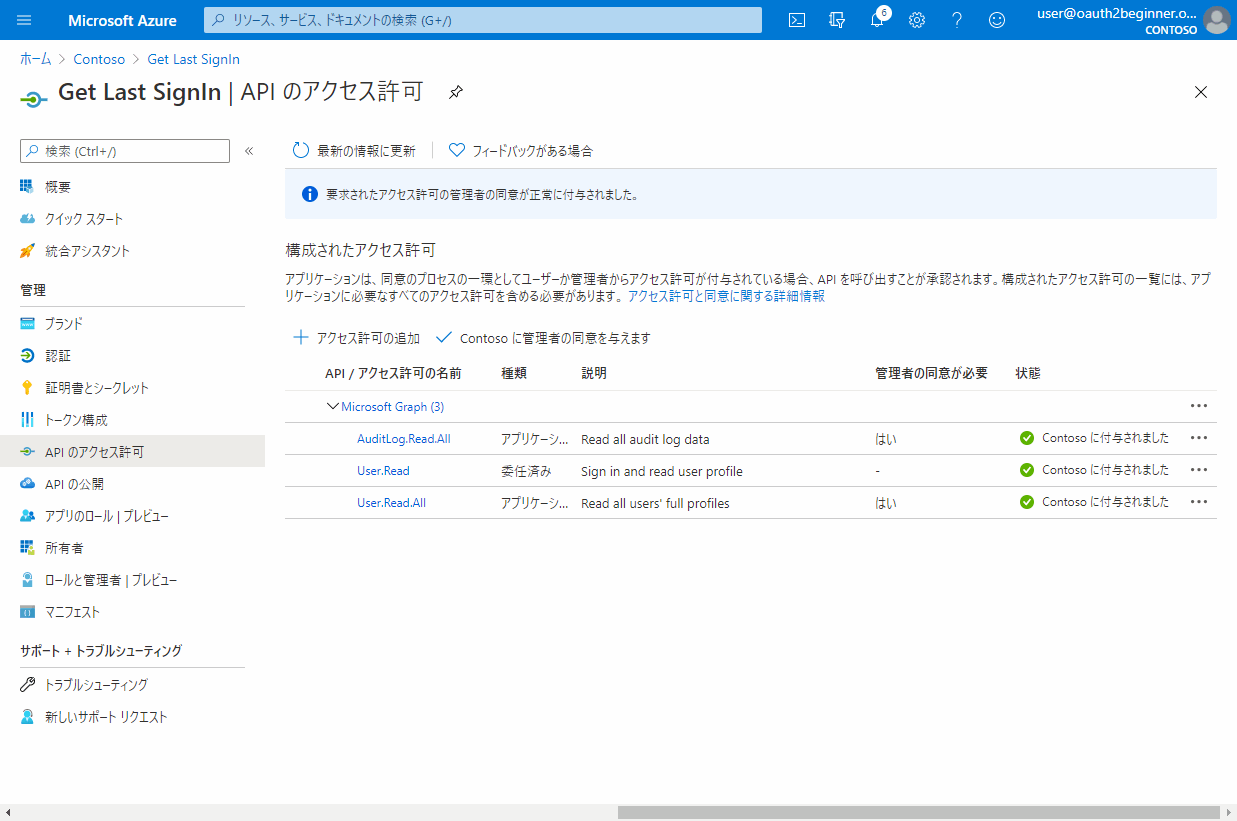Open options for User.Read row
The image size is (1237, 821).
coord(1199,470)
